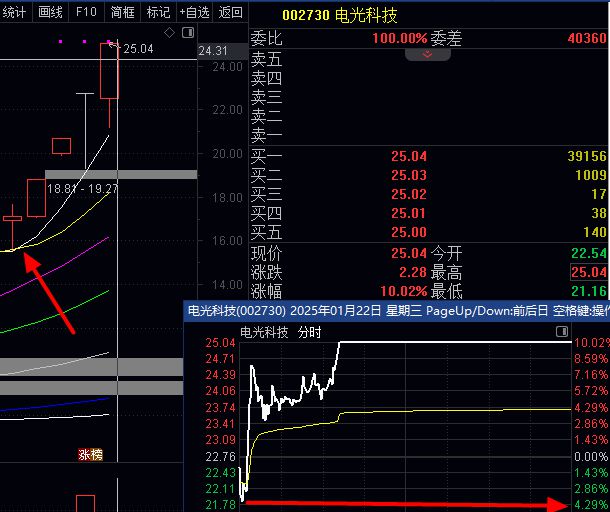Toggle the panel icon in the 分时 popup
Screen dimensions: 610x512
point(562,331)
